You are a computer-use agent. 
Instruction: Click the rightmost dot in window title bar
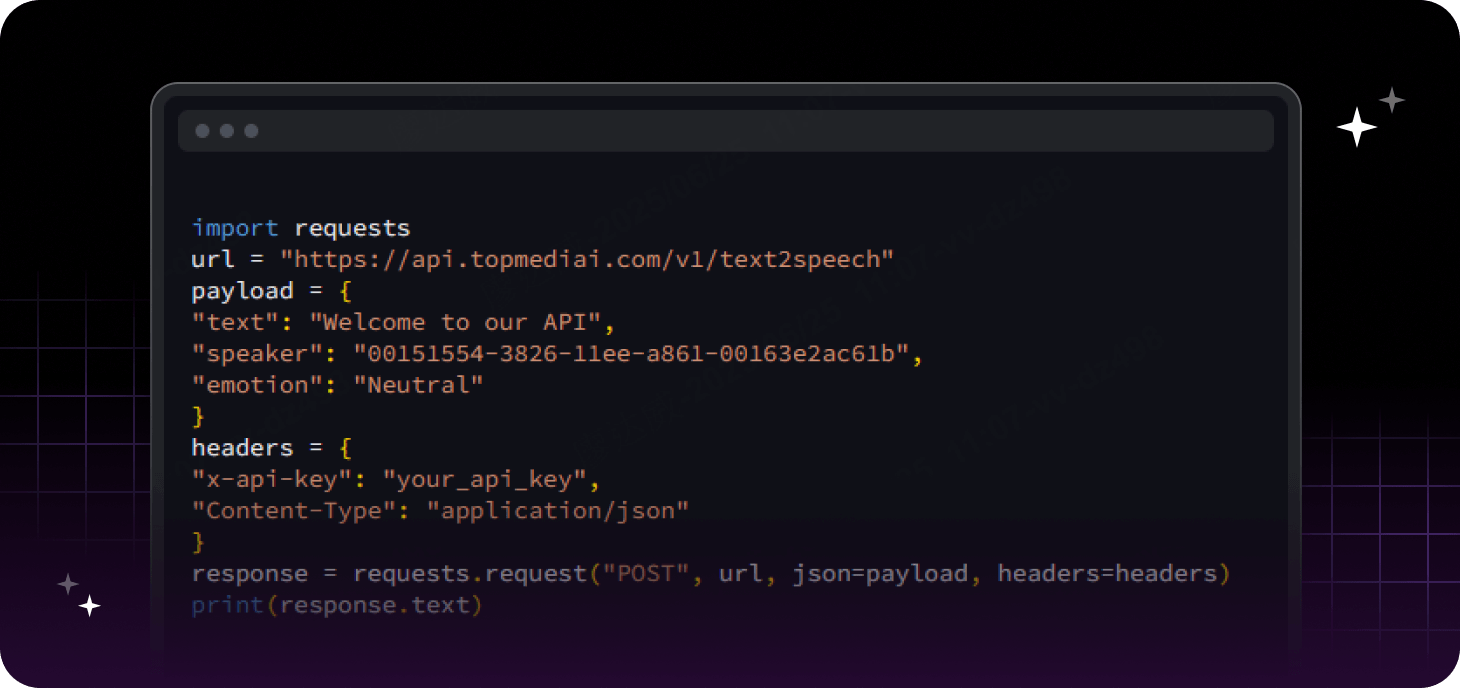pyautogui.click(x=251, y=131)
